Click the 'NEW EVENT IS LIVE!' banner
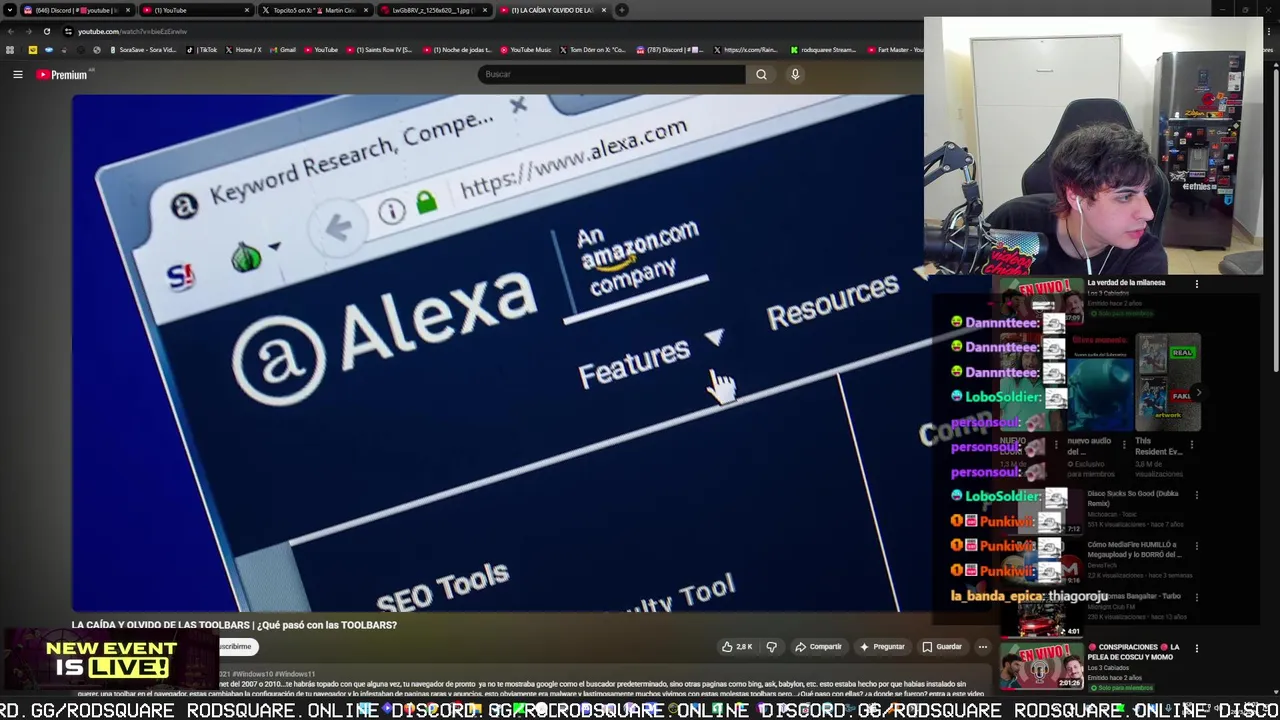 (x=111, y=661)
